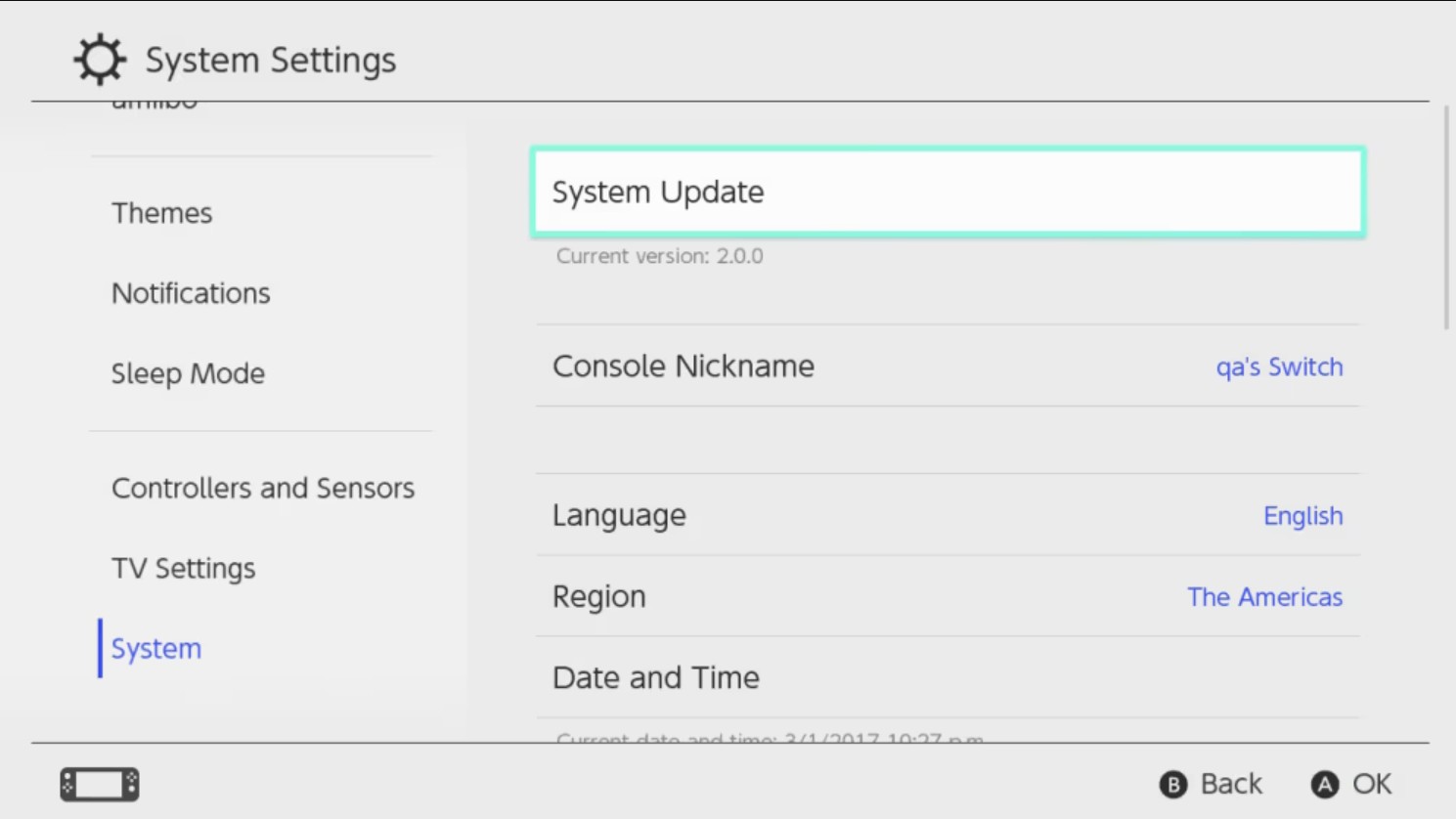Go to Sleep Mode settings
The width and height of the screenshot is (1456, 819).
pyautogui.click(x=188, y=373)
